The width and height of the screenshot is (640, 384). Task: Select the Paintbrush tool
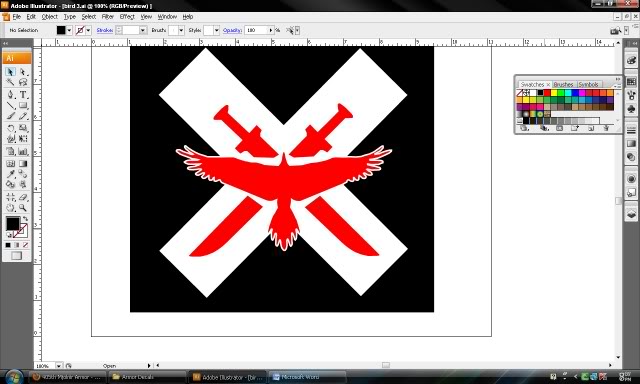pos(10,117)
